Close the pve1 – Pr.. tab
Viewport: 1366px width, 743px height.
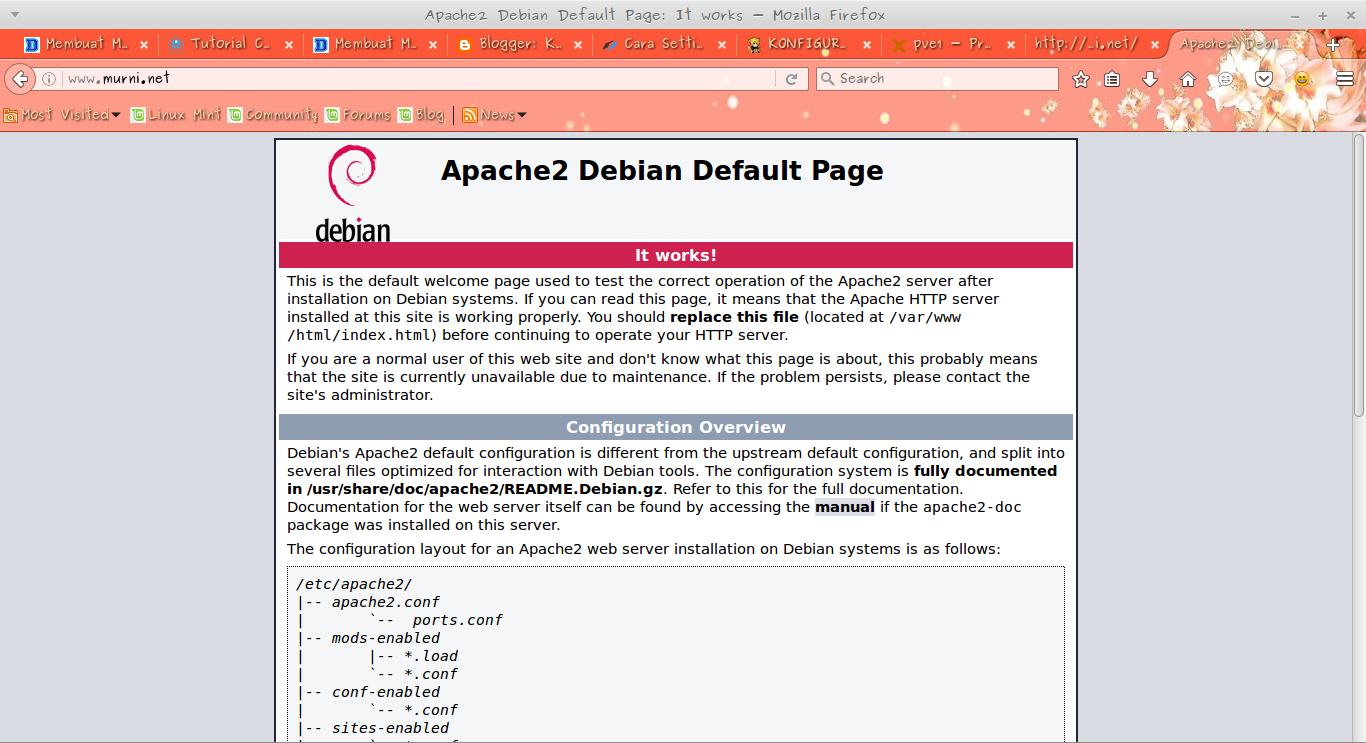[1011, 45]
